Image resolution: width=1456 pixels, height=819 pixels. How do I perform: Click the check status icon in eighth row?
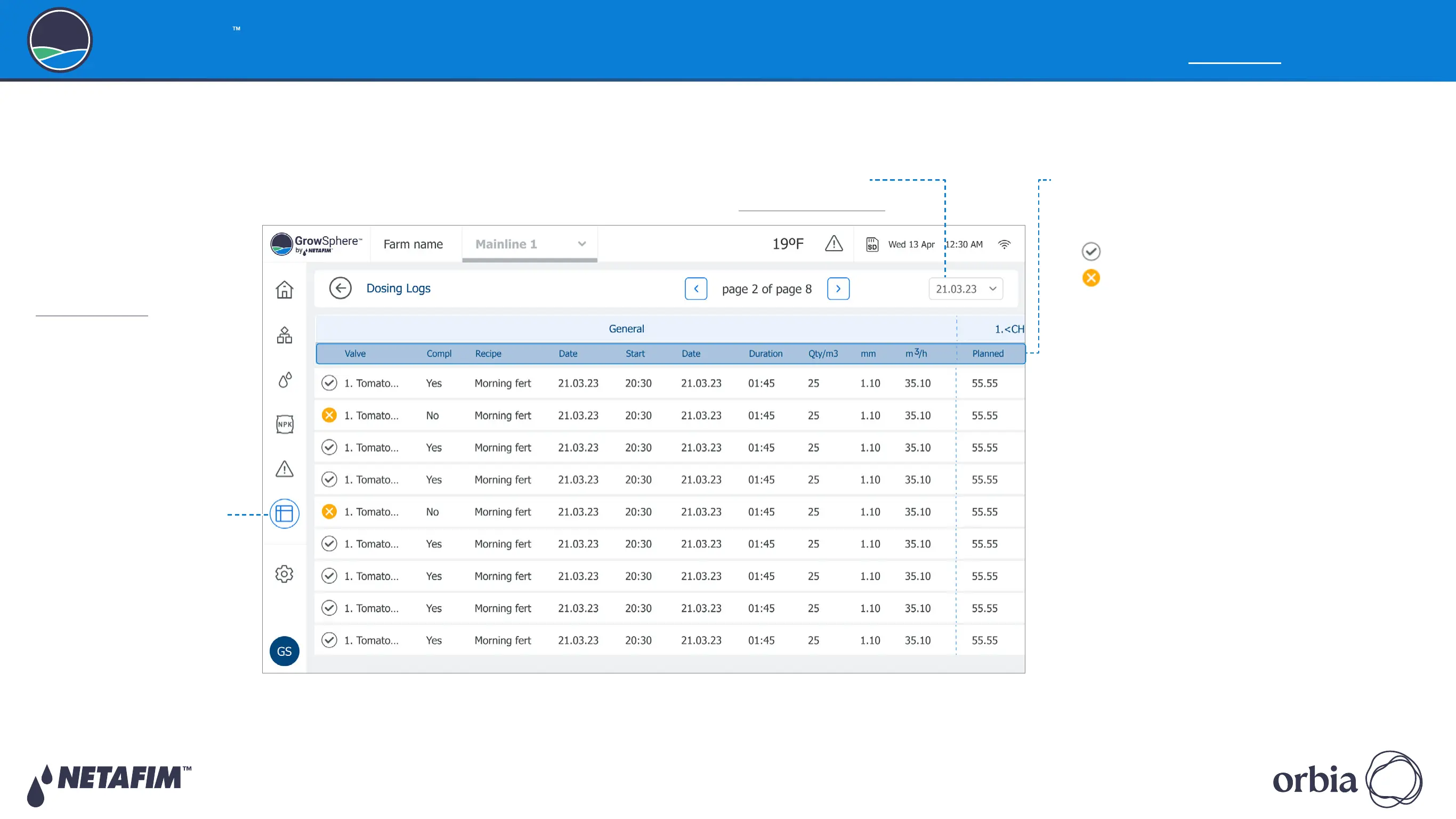pos(329,608)
